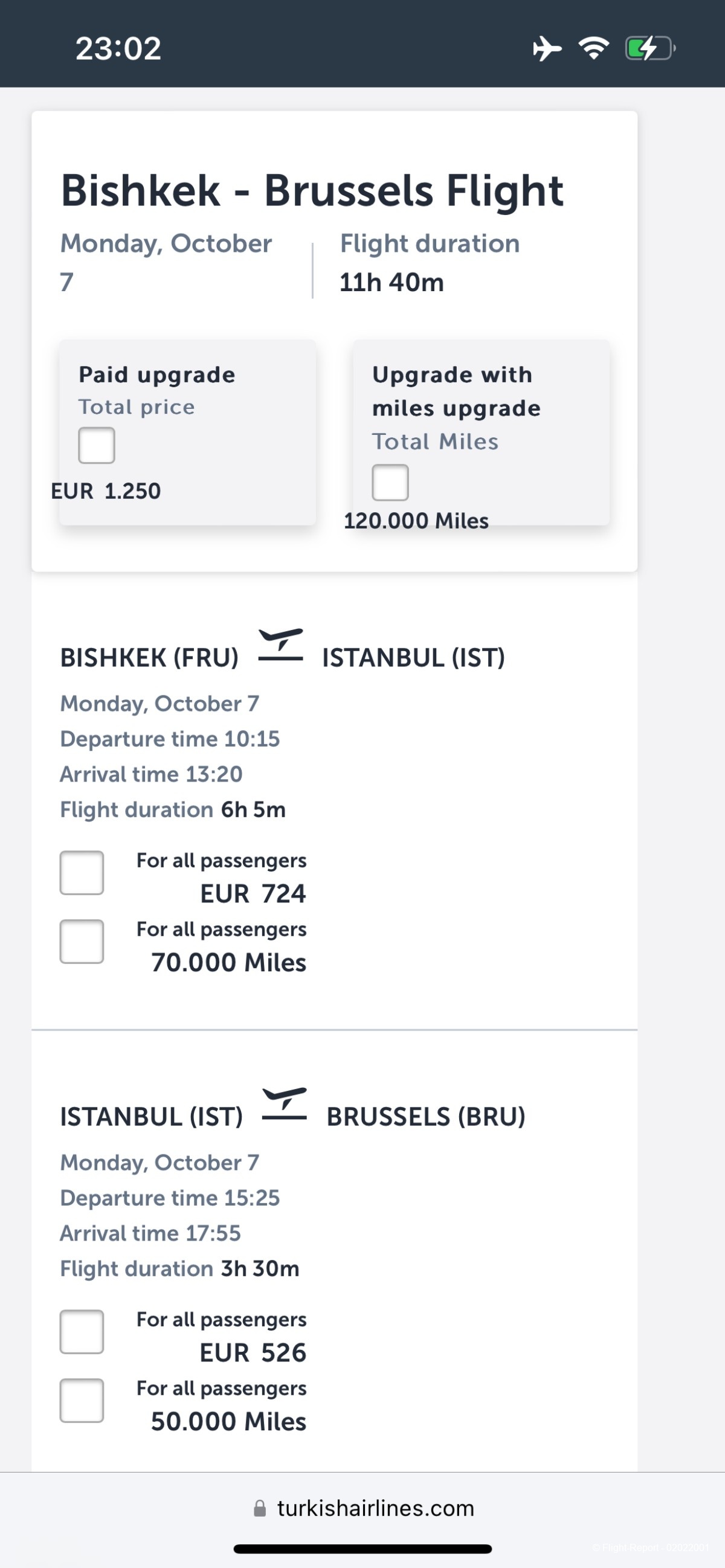Tap the Istanbul to Brussels plane icon
The width and height of the screenshot is (725, 1568).
coord(285,1105)
